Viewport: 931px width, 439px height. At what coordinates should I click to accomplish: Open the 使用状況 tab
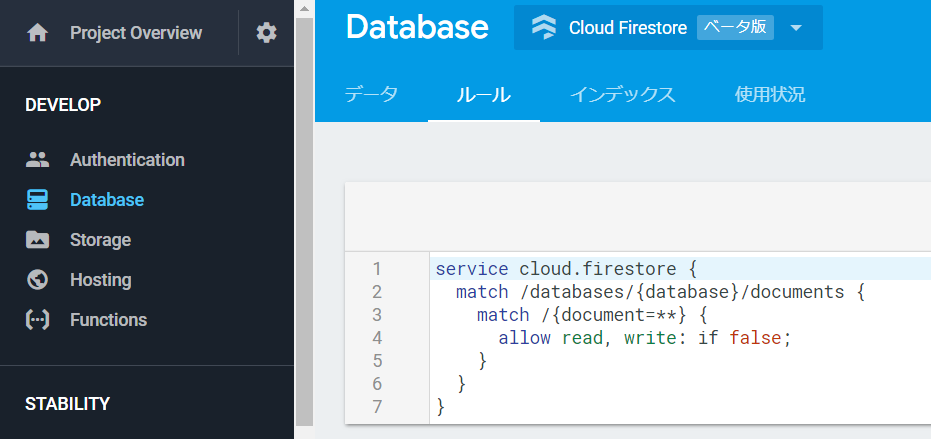click(x=770, y=94)
